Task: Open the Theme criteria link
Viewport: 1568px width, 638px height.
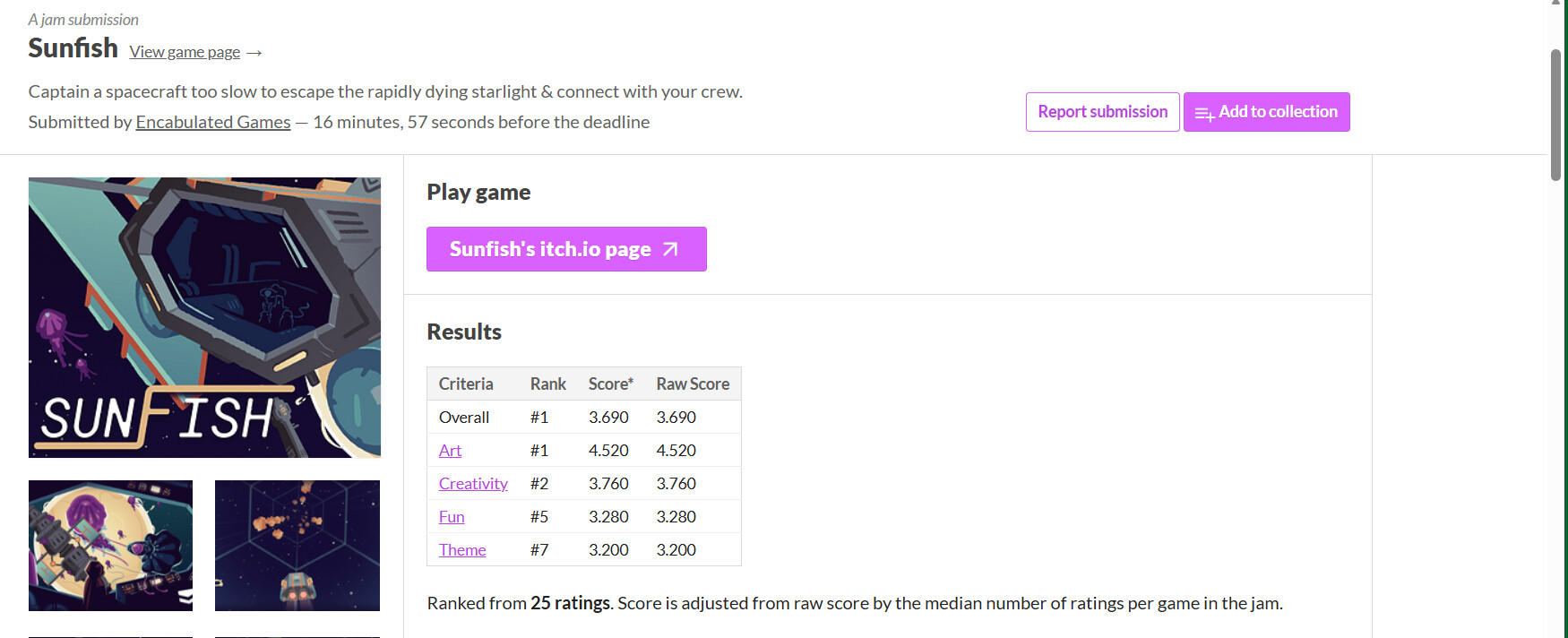Action: 462,550
